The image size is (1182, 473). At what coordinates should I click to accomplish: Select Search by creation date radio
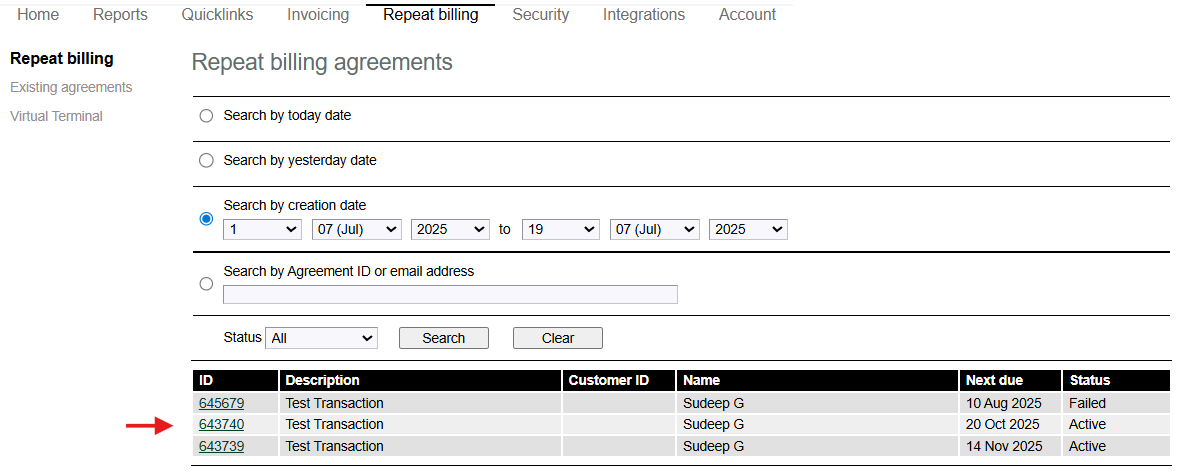tap(207, 218)
